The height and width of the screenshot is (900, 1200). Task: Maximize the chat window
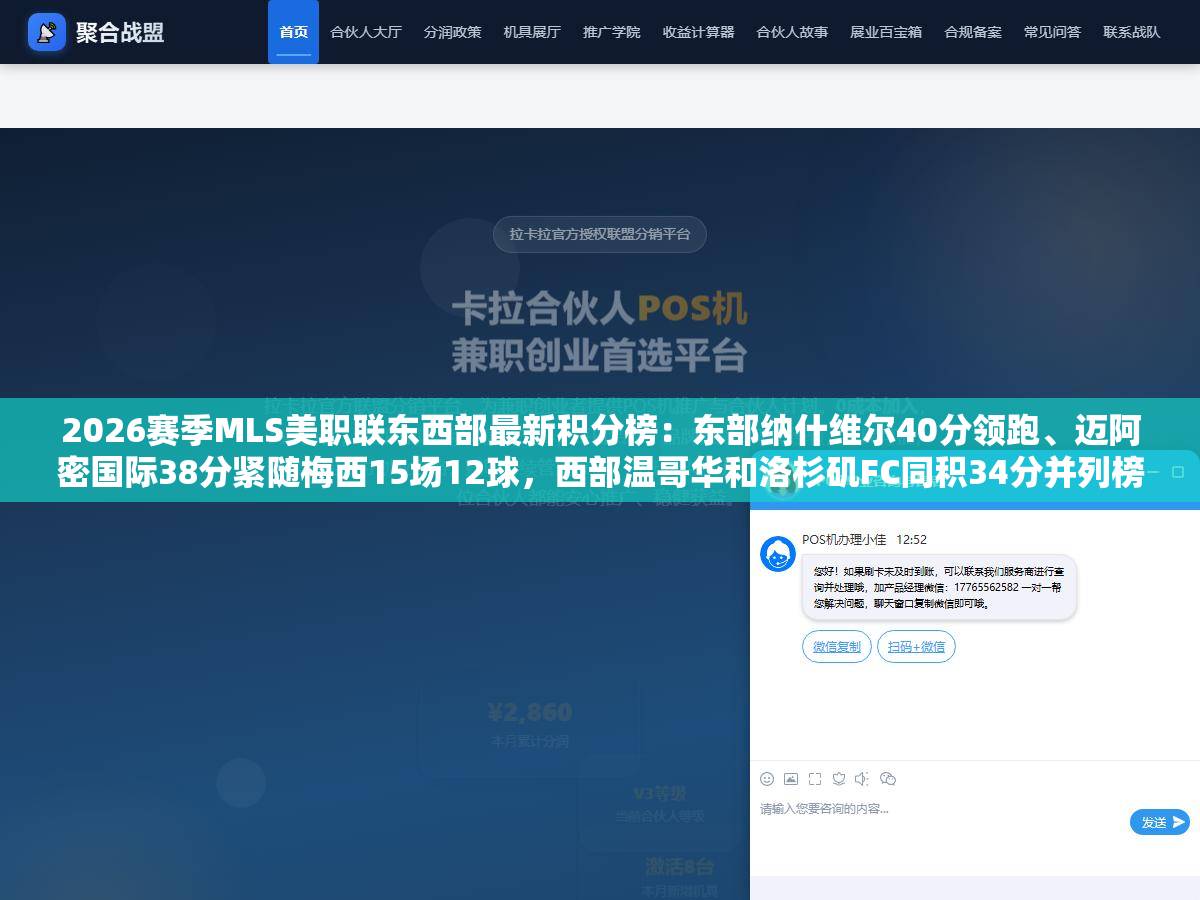(x=1178, y=471)
